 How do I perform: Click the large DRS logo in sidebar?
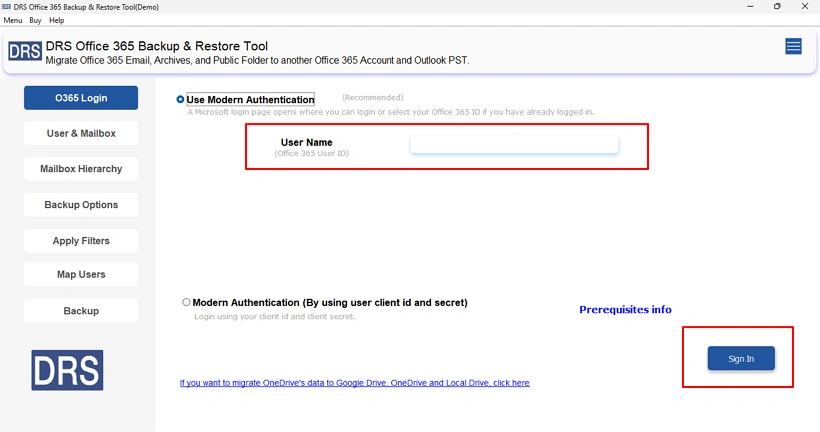(67, 370)
